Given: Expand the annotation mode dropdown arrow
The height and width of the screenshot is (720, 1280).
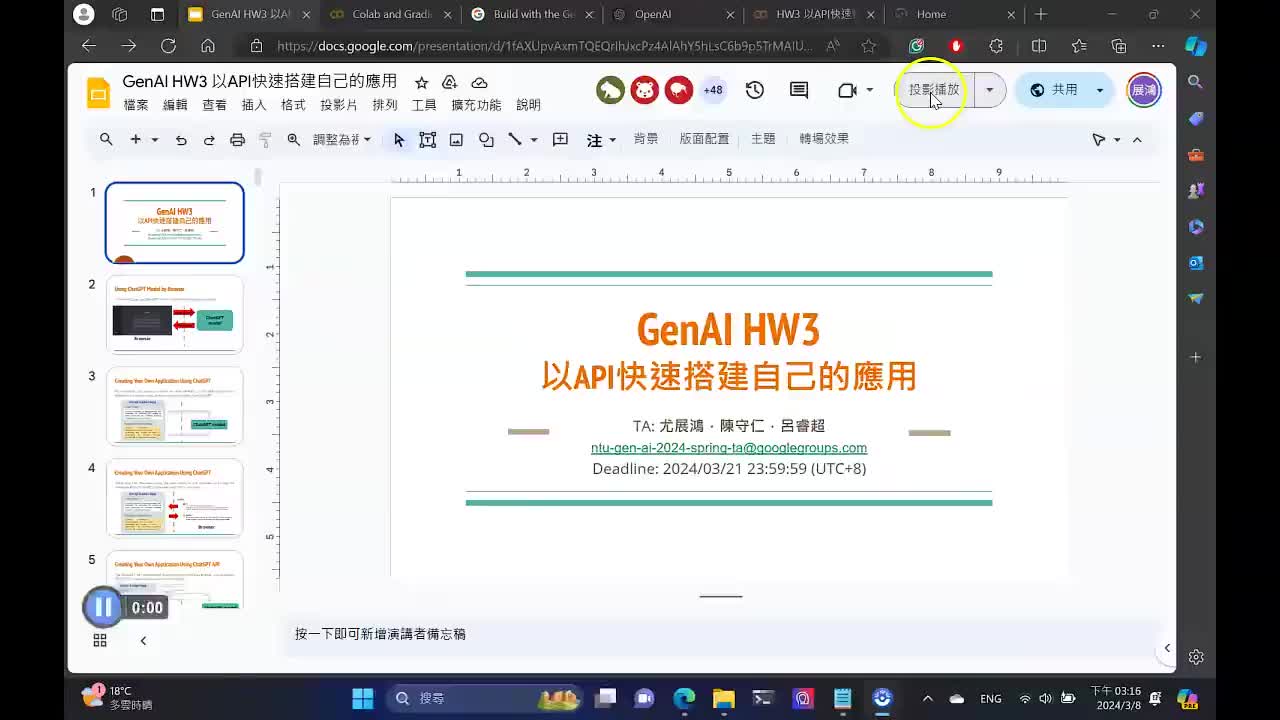Looking at the screenshot, I should [x=1117, y=140].
